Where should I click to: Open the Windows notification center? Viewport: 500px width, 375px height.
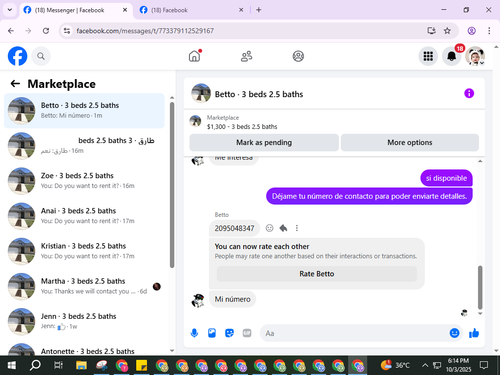tap(484, 365)
